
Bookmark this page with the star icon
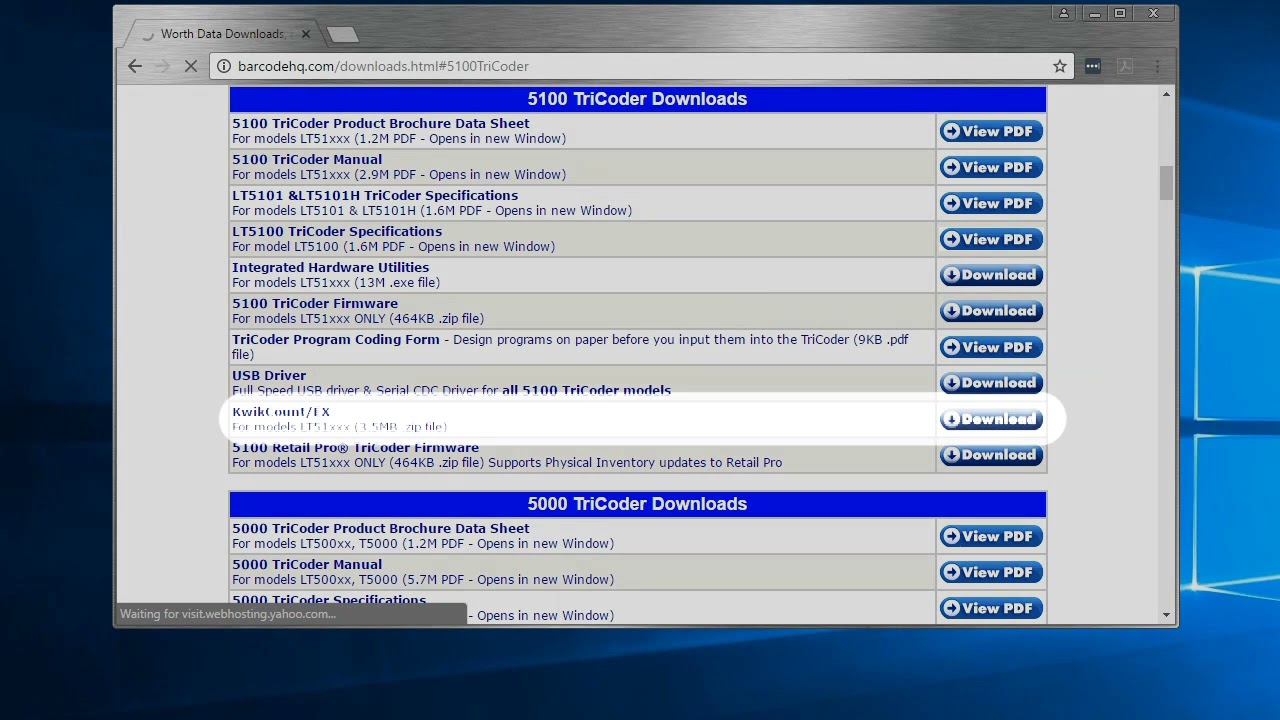pos(1060,66)
